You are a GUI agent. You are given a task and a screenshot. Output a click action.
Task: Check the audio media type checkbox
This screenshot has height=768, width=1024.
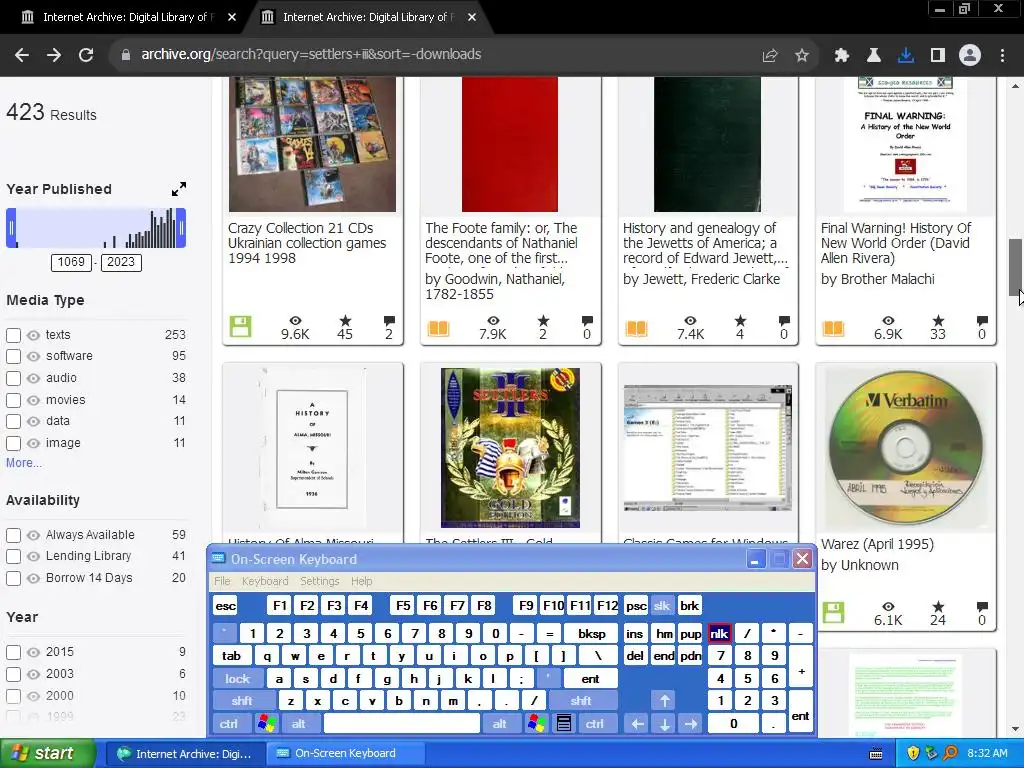coord(13,378)
